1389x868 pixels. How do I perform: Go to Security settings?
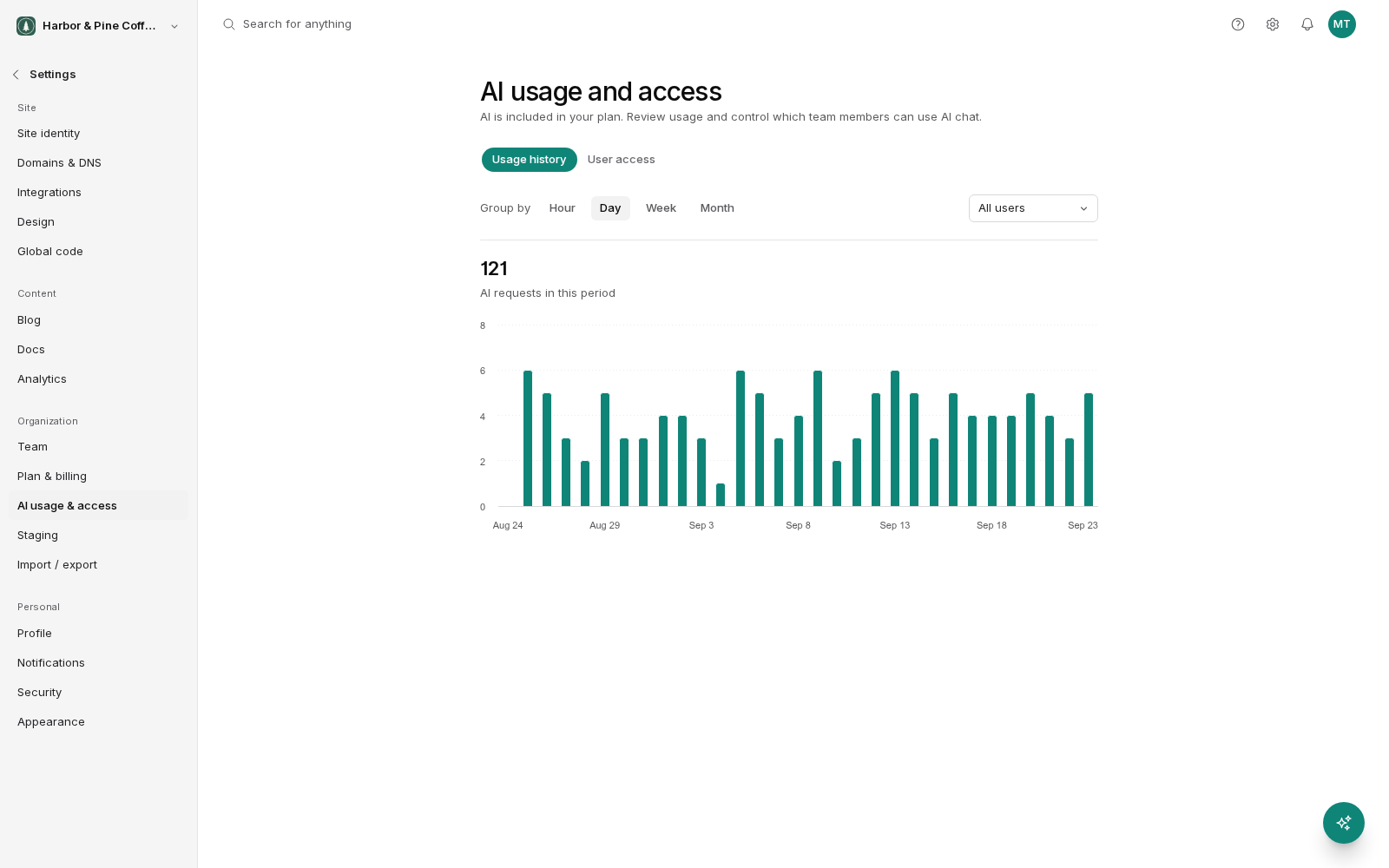[x=98, y=693]
